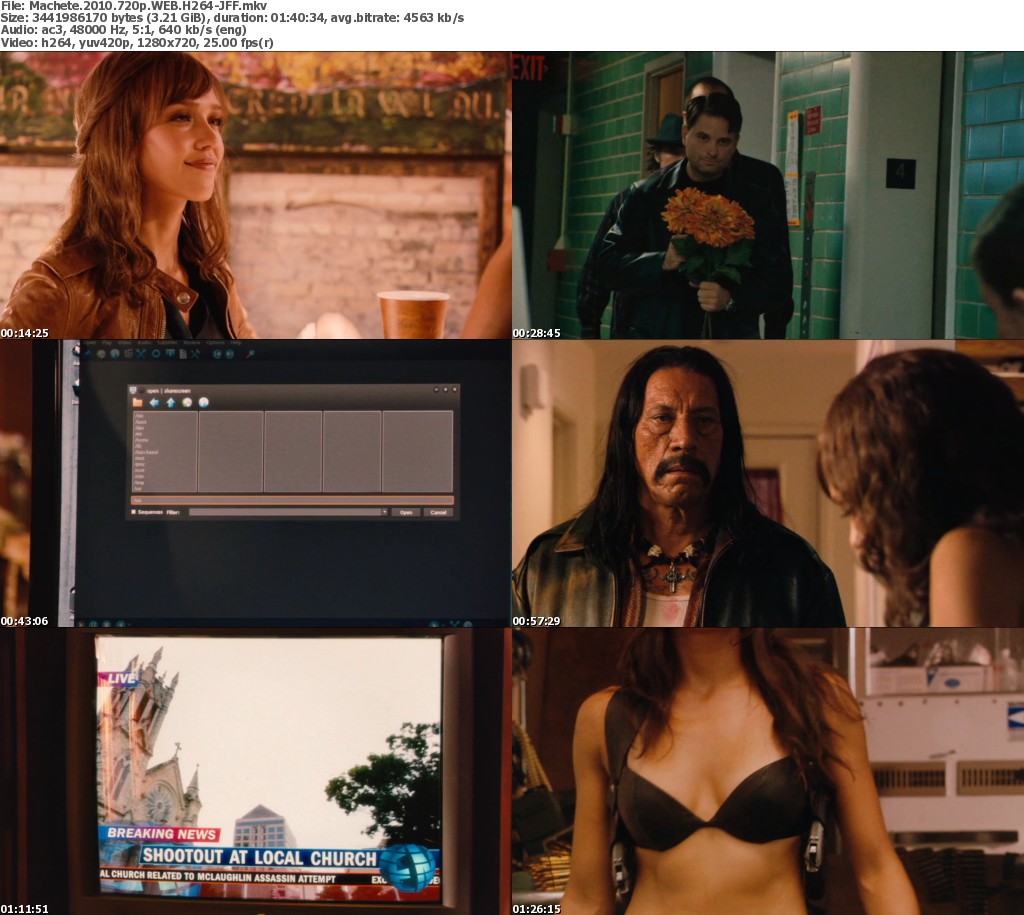Click the clock history icon in the open dialog

(187, 402)
